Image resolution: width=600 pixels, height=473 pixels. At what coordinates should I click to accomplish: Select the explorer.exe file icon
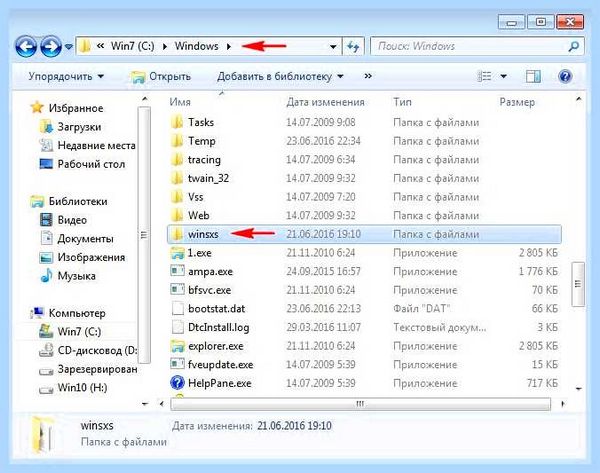click(177, 346)
